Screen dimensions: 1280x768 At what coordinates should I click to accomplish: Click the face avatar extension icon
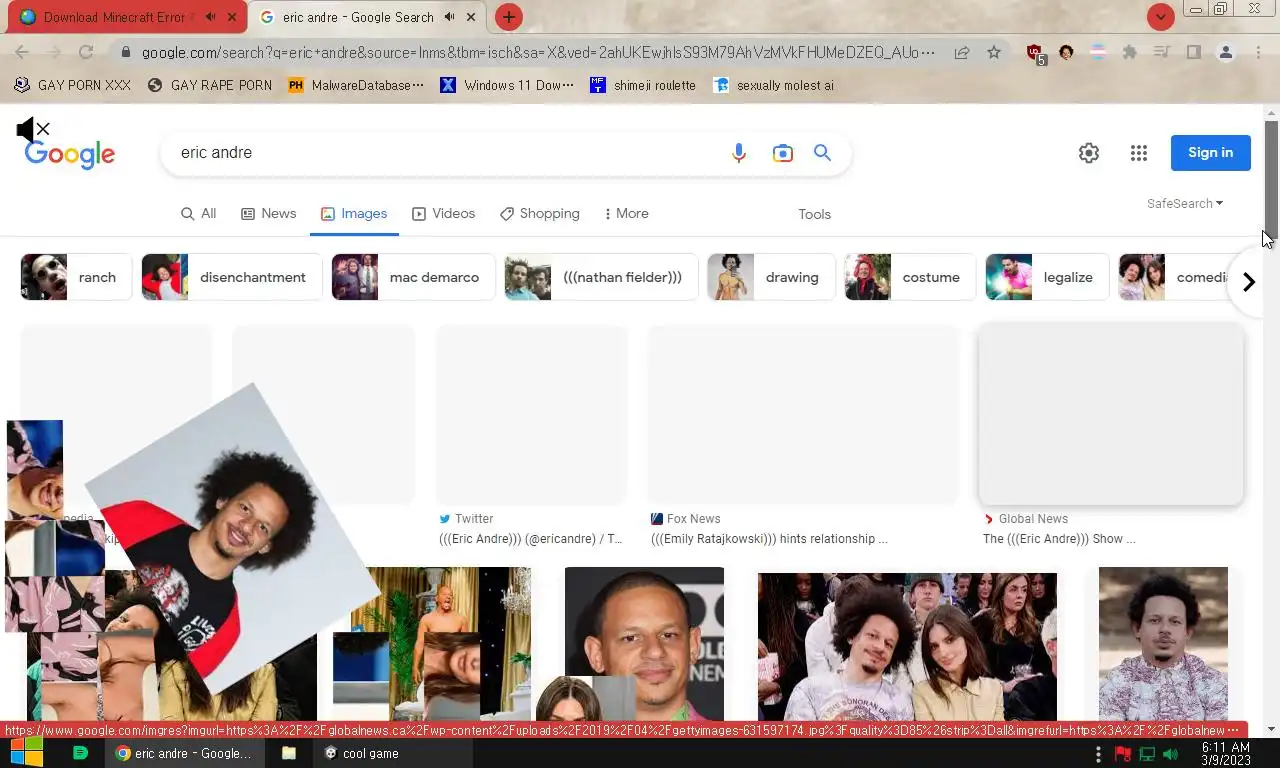1066,52
